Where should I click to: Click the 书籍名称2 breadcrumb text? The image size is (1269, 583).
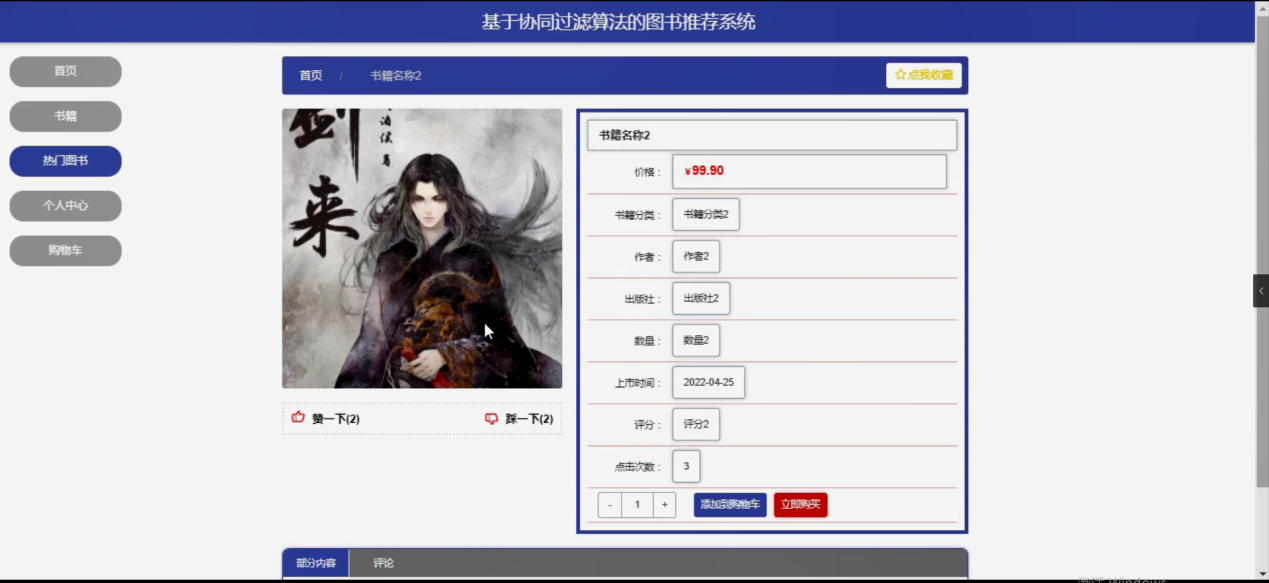tap(396, 76)
